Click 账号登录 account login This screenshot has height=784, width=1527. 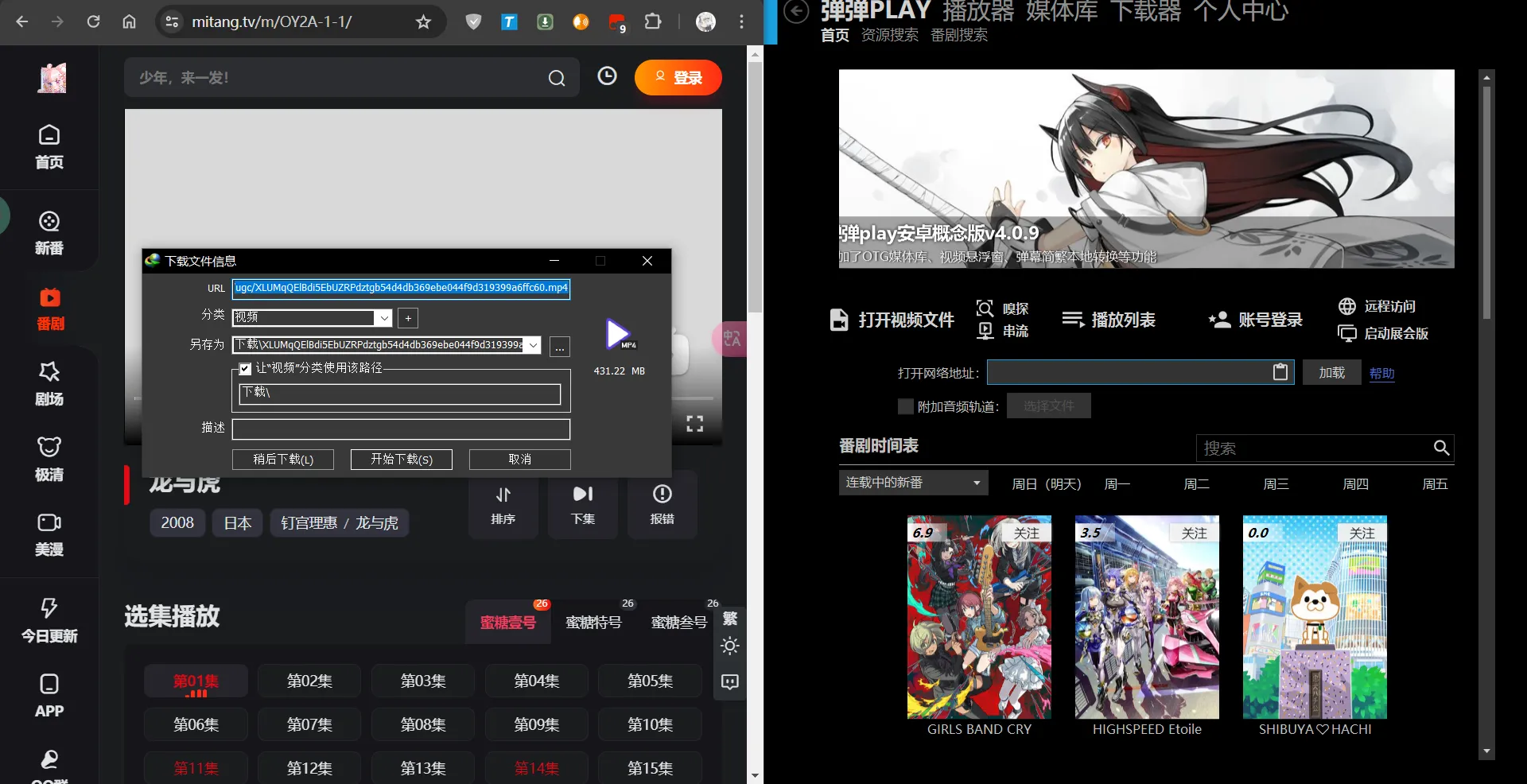(1255, 320)
